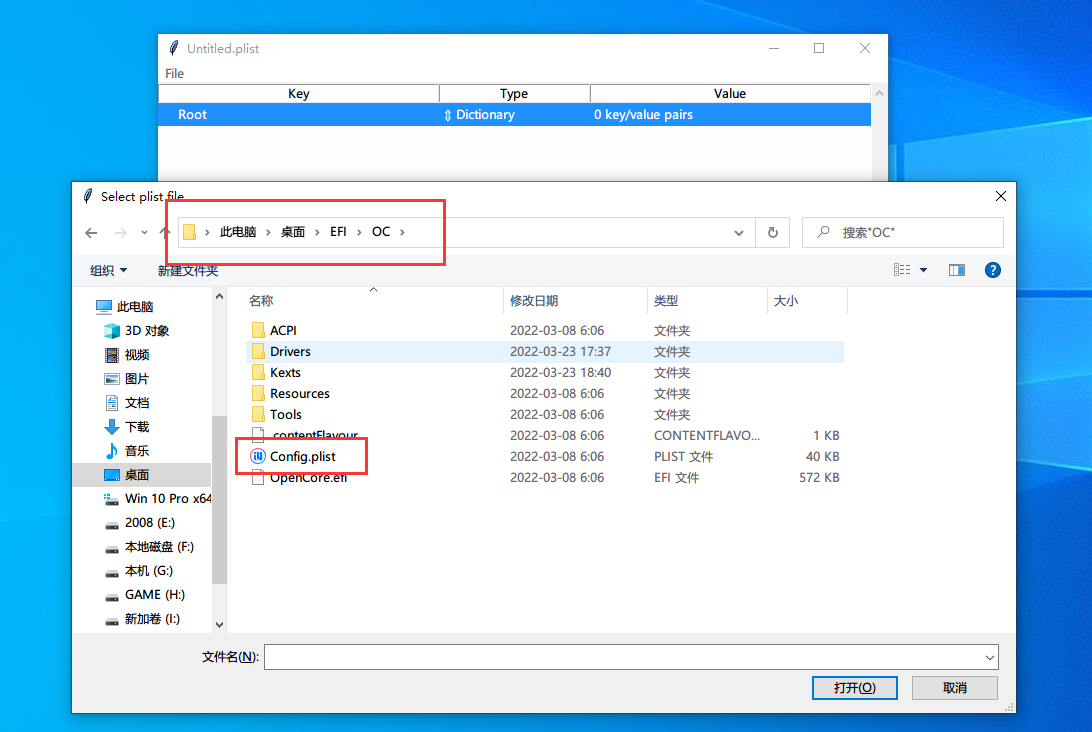Screen dimensions: 1092x732
Task: Open the 组织 organize dropdown
Action: coord(108,271)
